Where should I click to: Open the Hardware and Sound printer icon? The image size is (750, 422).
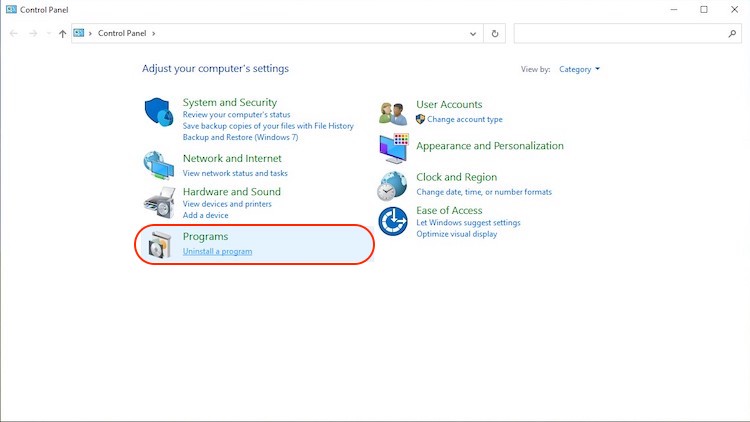pyautogui.click(x=159, y=202)
